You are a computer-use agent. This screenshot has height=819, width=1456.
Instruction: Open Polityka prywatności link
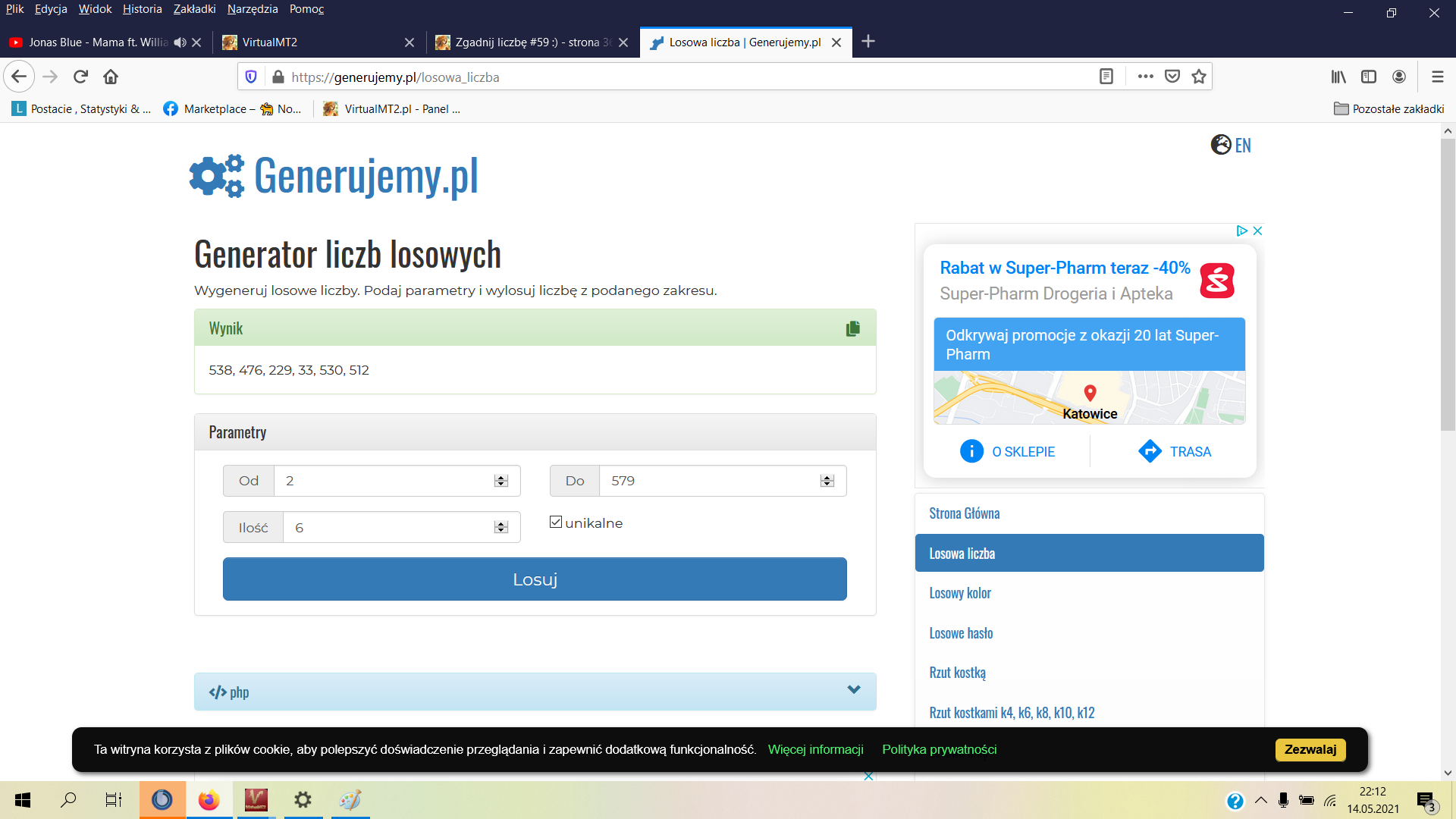coord(939,749)
